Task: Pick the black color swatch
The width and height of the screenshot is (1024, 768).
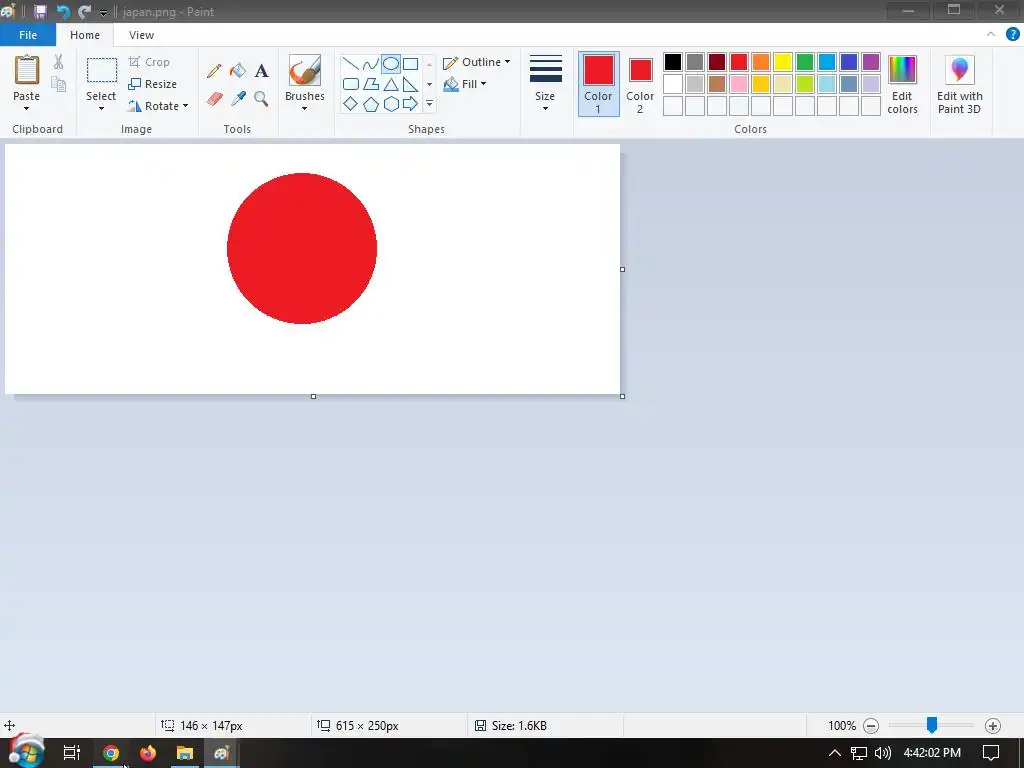Action: 673,62
